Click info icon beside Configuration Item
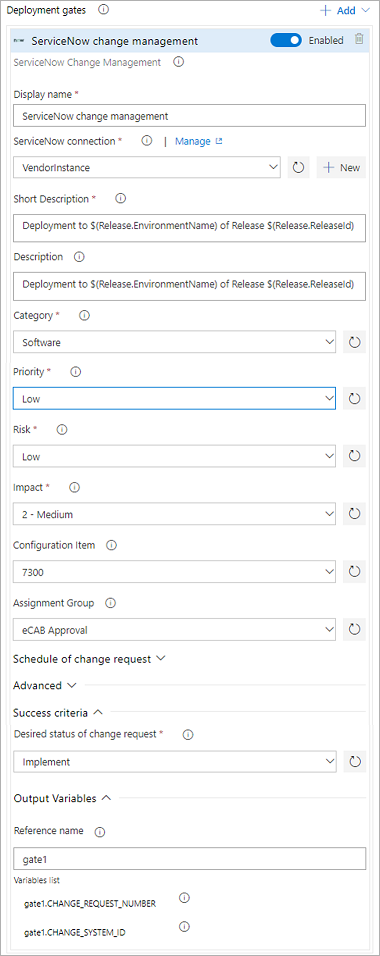This screenshot has height=956, width=380. [111, 545]
